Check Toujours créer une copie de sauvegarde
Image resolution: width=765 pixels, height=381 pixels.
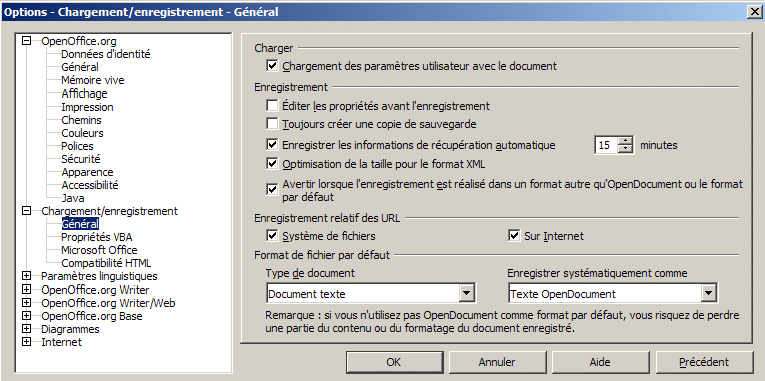coord(272,124)
